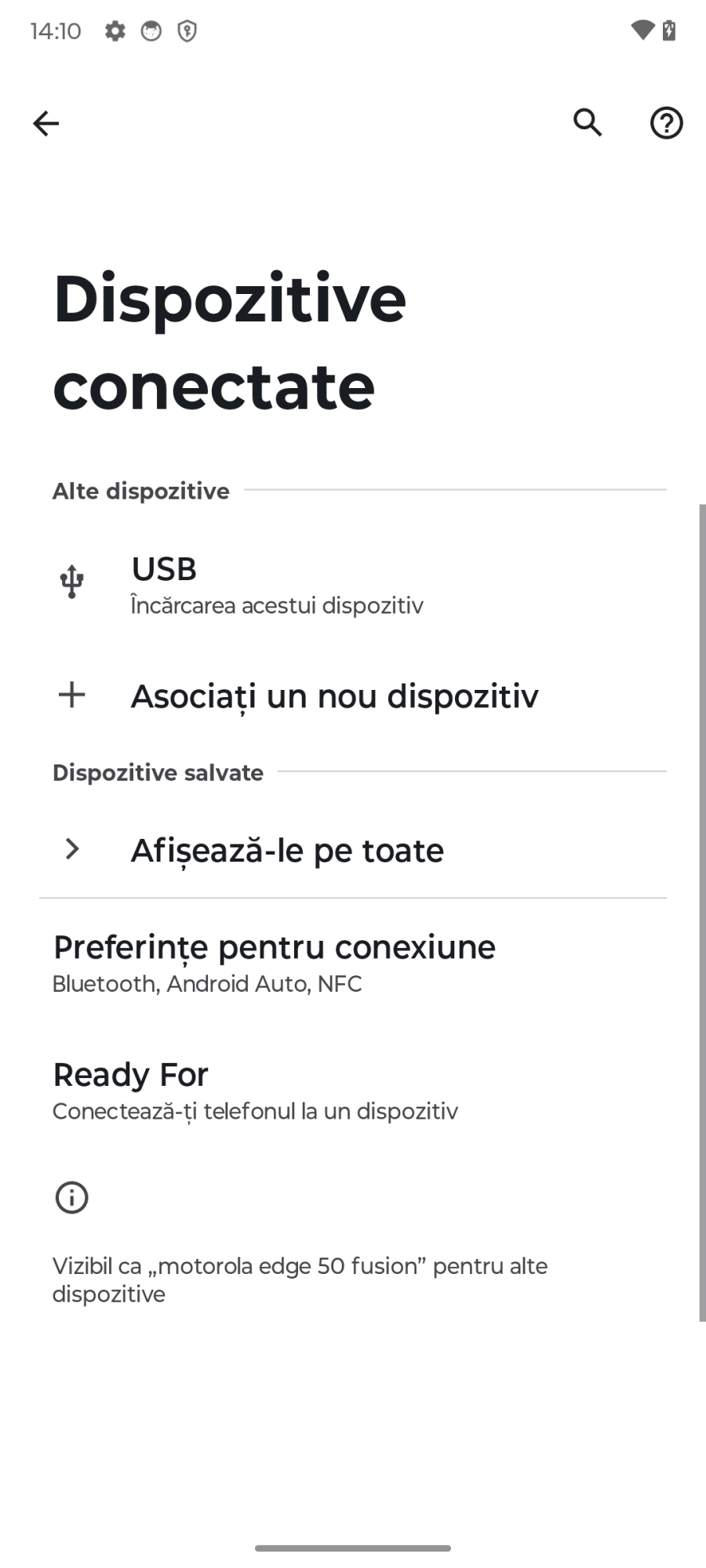The image size is (706, 1568).
Task: Tap the plus icon for pairing
Action: (71, 695)
